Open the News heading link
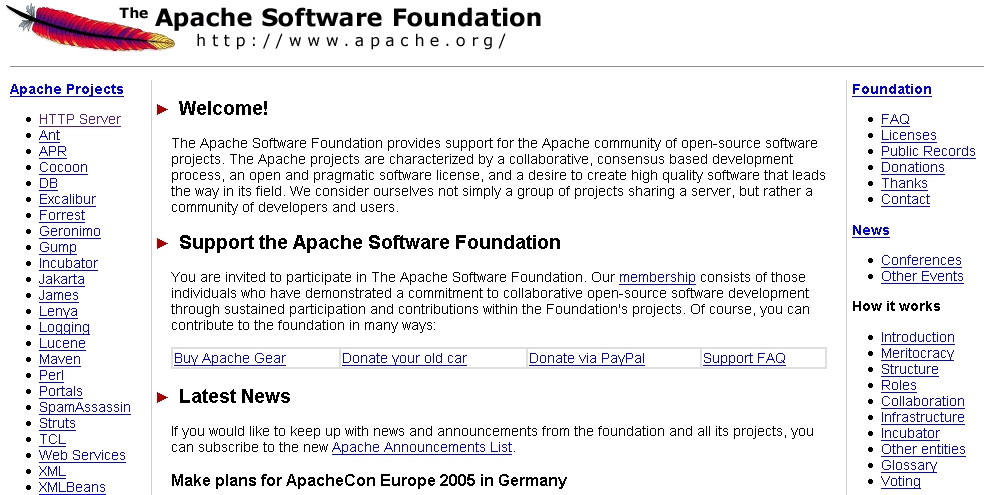Image resolution: width=988 pixels, height=495 pixels. (x=871, y=230)
